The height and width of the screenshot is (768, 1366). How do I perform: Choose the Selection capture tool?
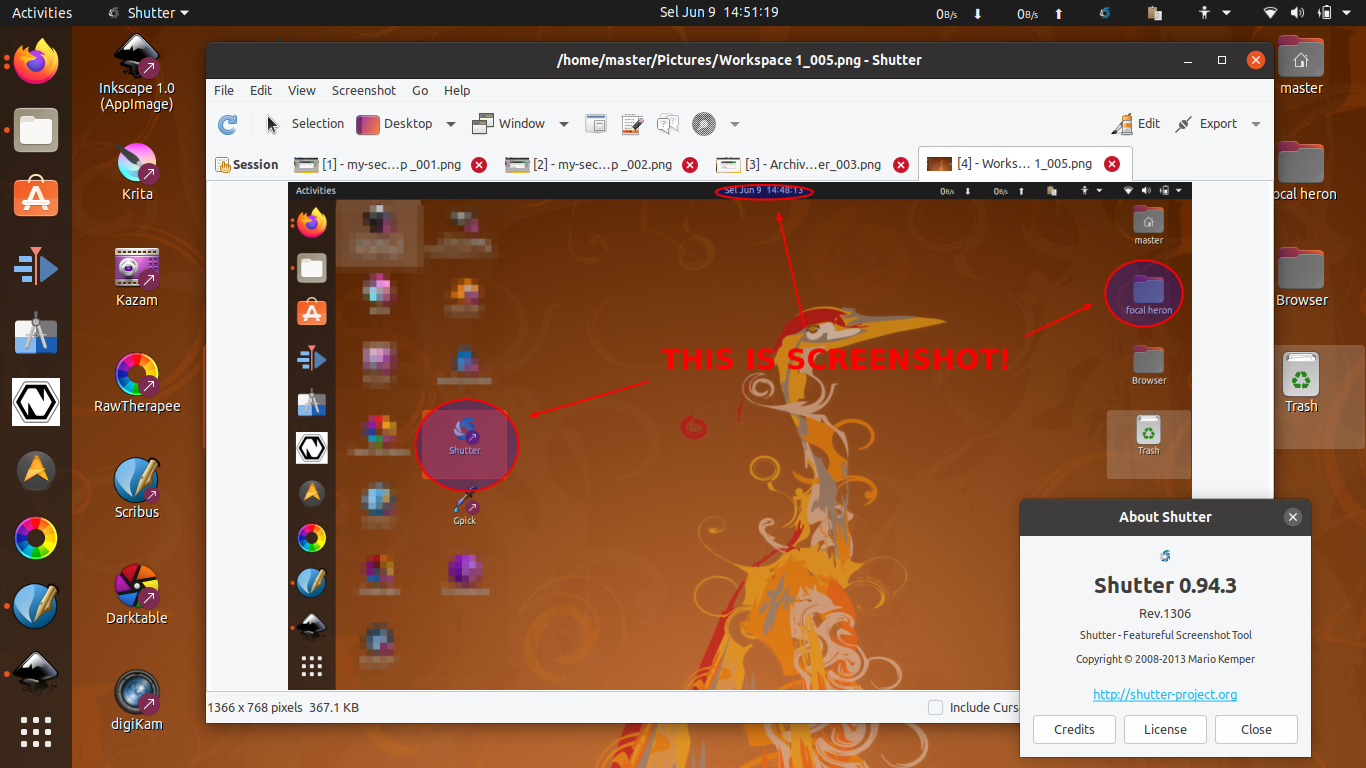pos(305,124)
